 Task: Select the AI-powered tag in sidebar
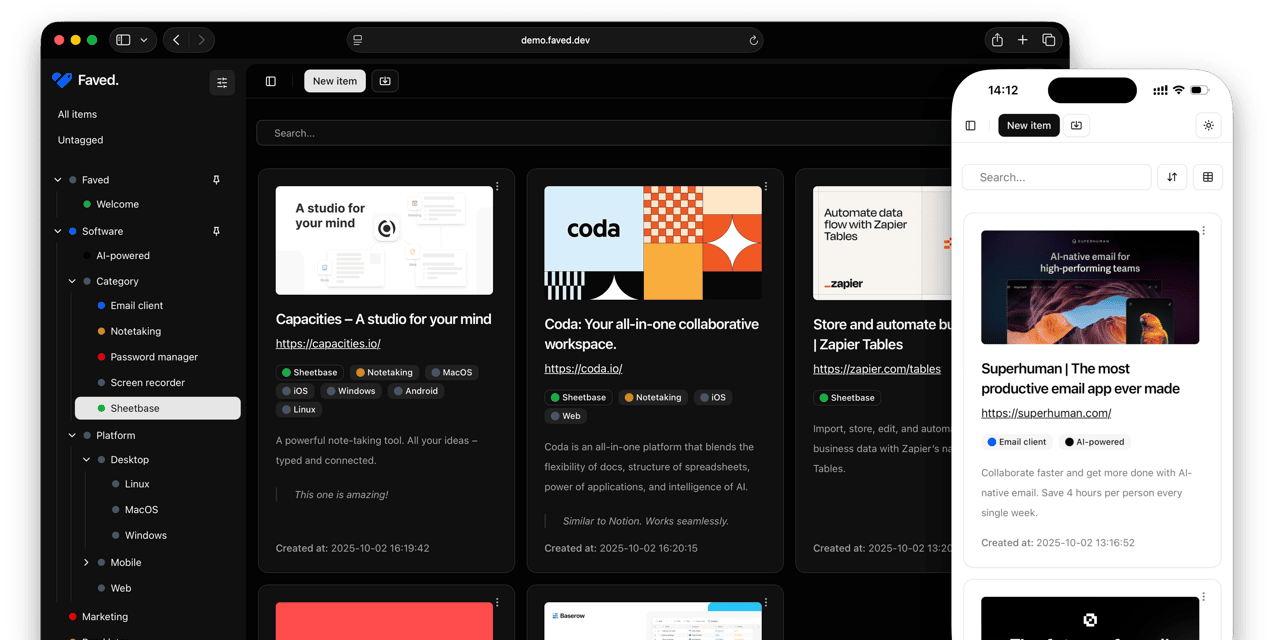click(123, 256)
